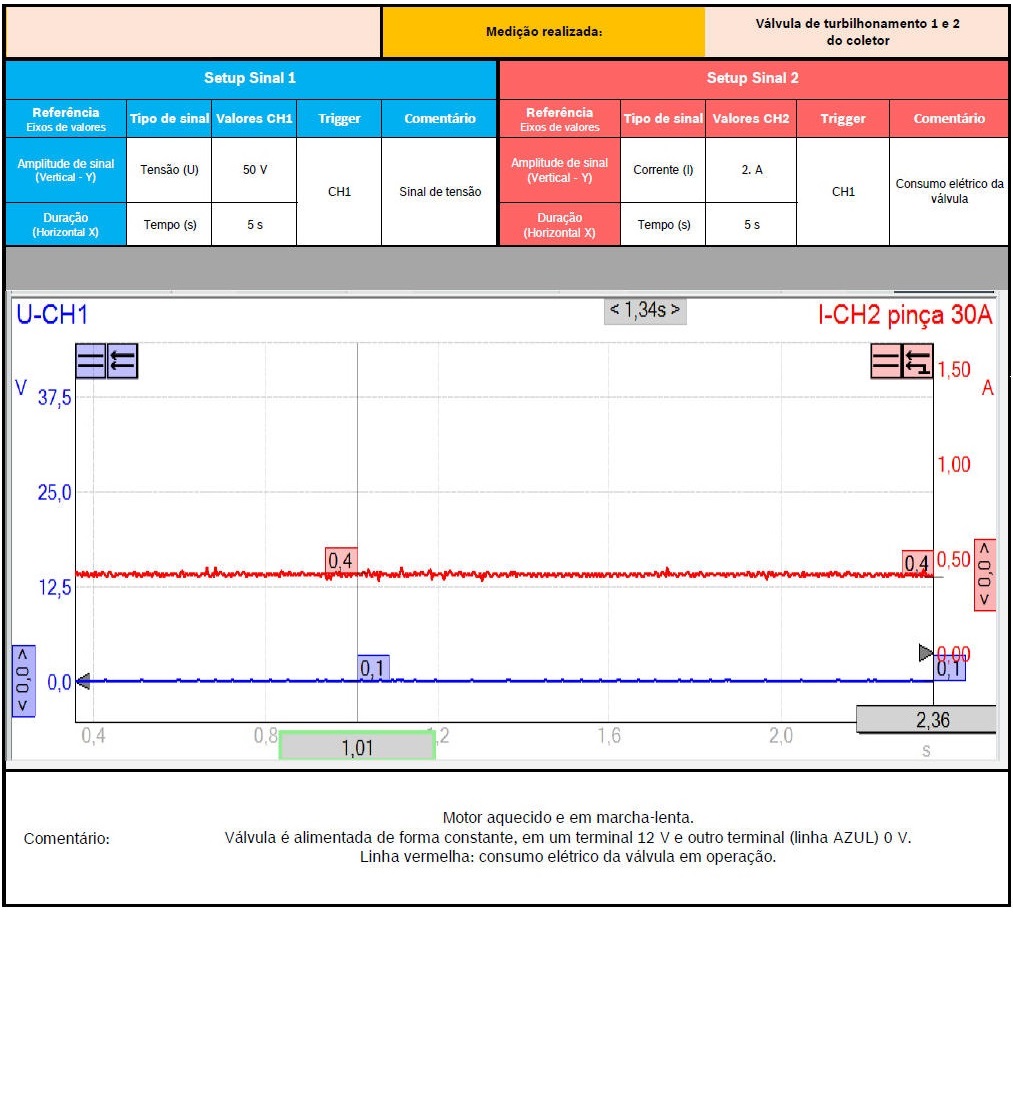Click the blue CH1 horizontal lines icon
1013x1094 pixels.
[90, 361]
